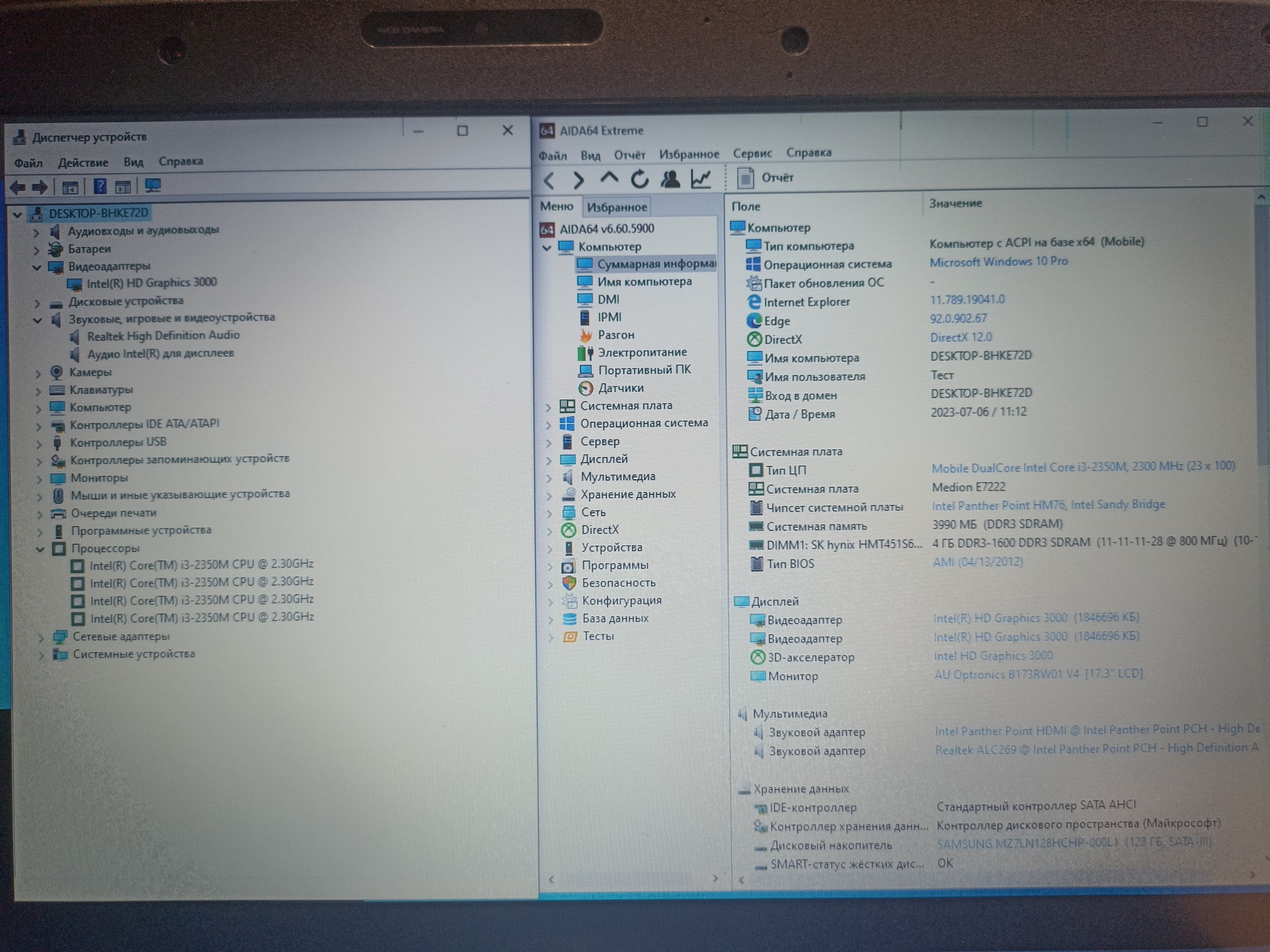Click Клавиатуры keyboard icon in Device Manager
Image resolution: width=1270 pixels, height=952 pixels.
pyautogui.click(x=57, y=390)
